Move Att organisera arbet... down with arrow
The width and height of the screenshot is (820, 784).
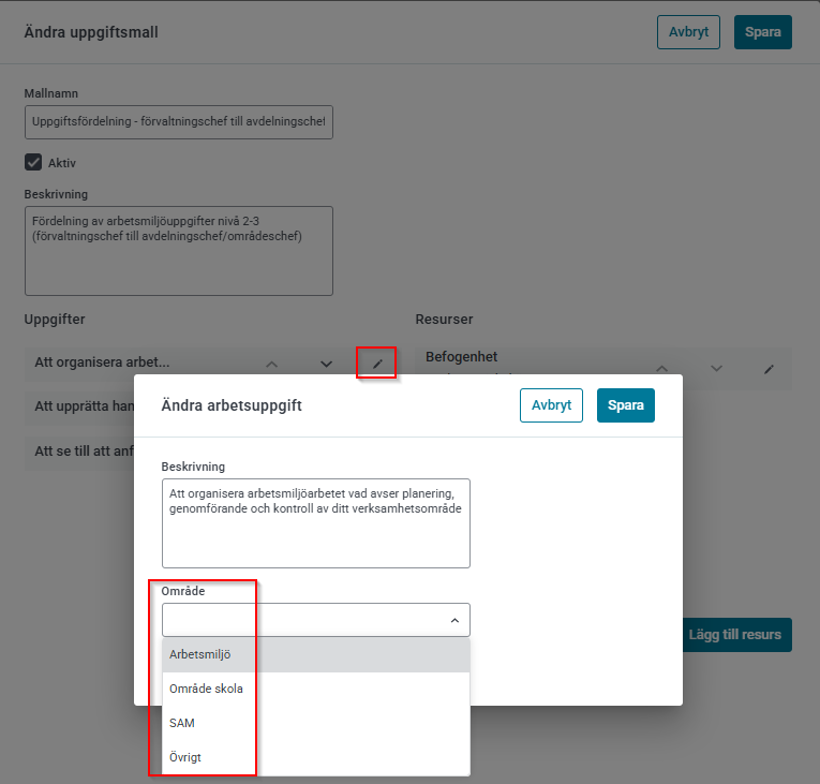(x=326, y=364)
